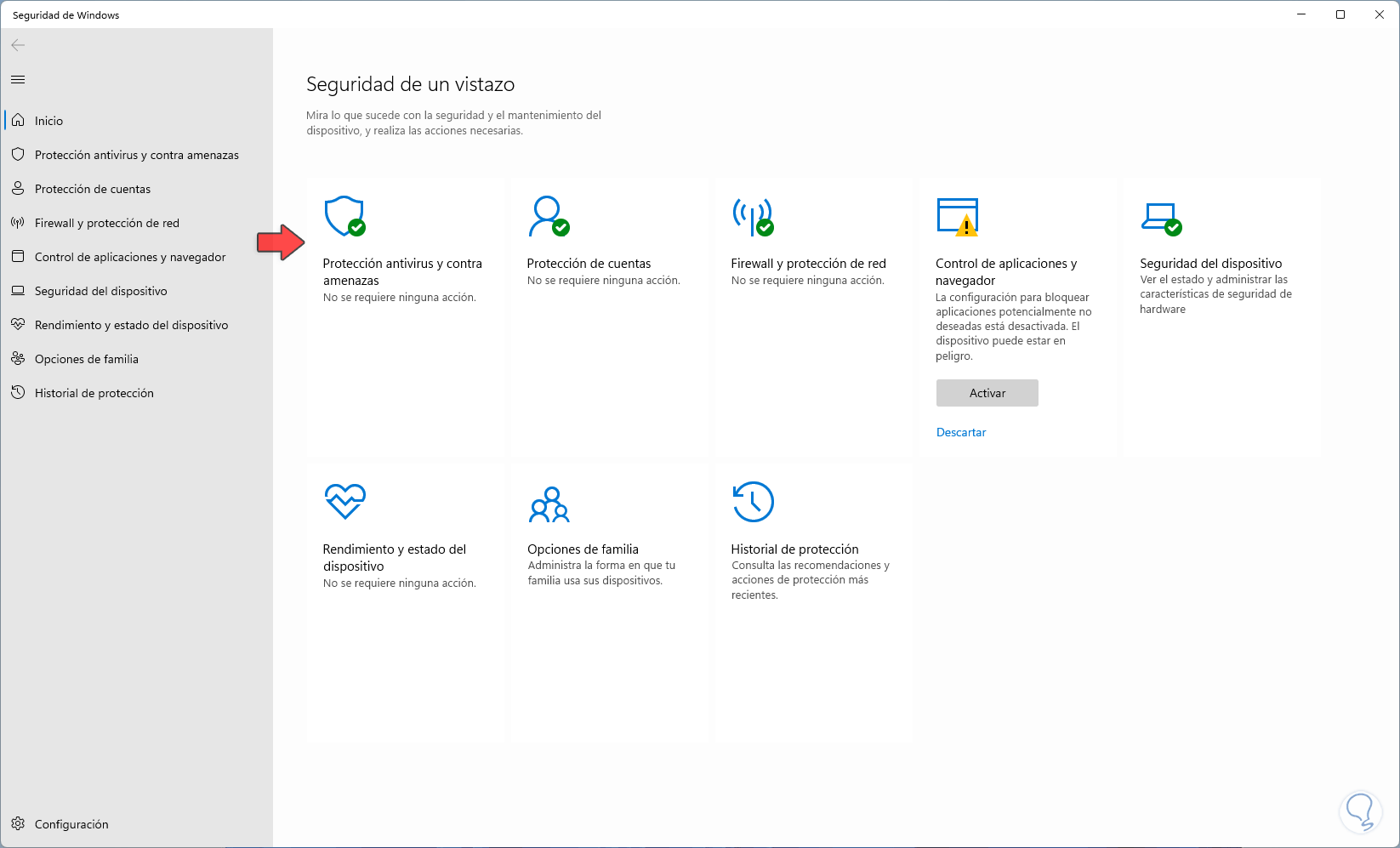This screenshot has height=848, width=1400.
Task: Click the Activar button
Action: tap(987, 393)
